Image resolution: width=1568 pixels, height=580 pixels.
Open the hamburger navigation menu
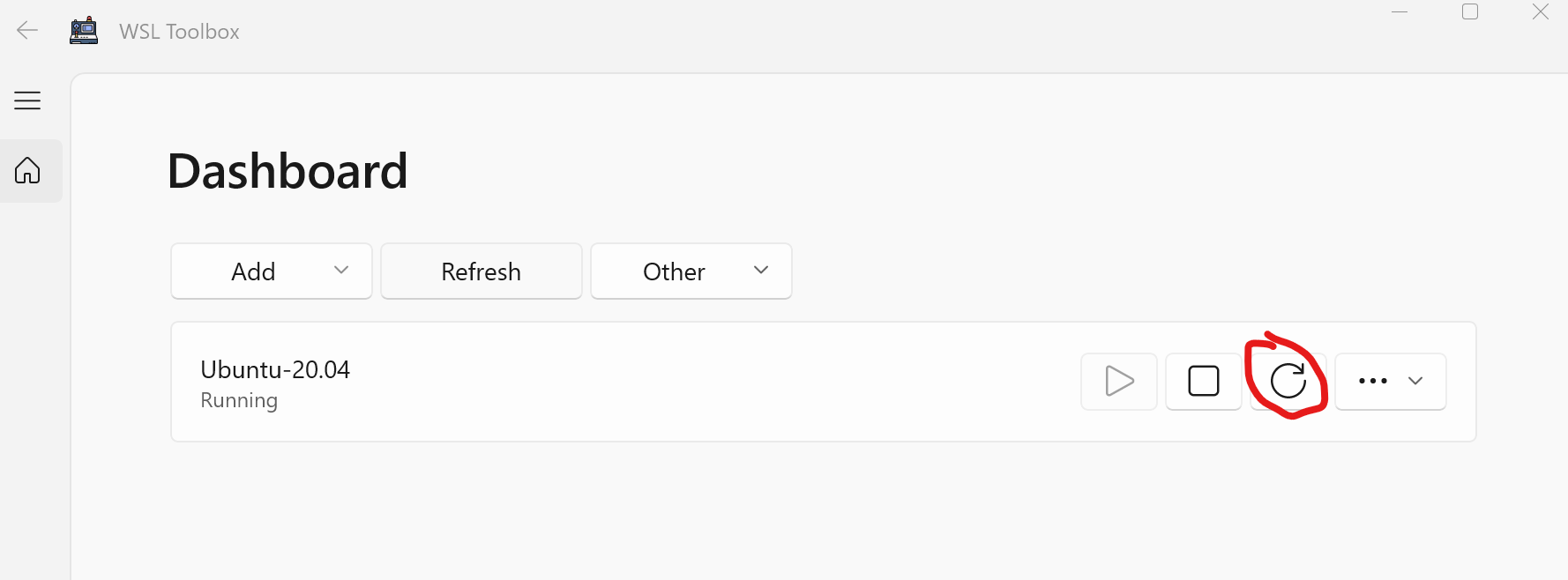click(x=27, y=100)
